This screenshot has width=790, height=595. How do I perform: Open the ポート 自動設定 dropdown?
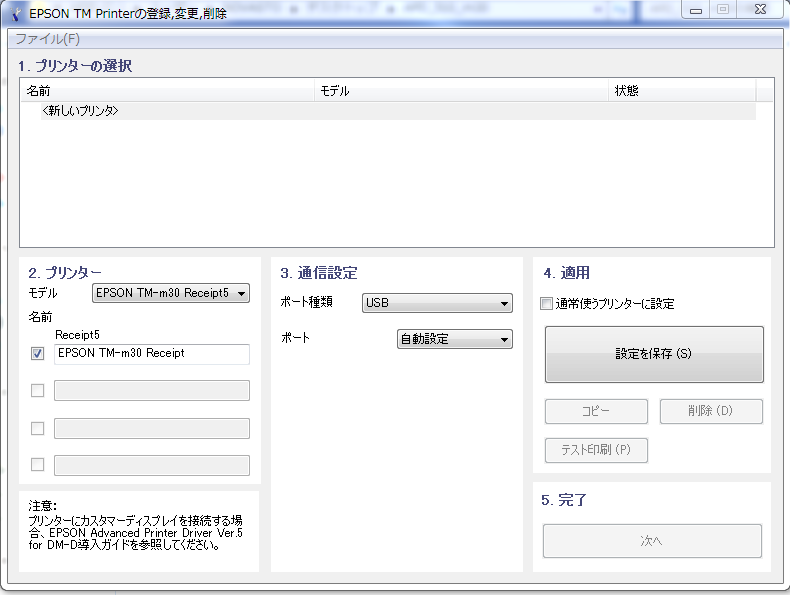[455, 339]
